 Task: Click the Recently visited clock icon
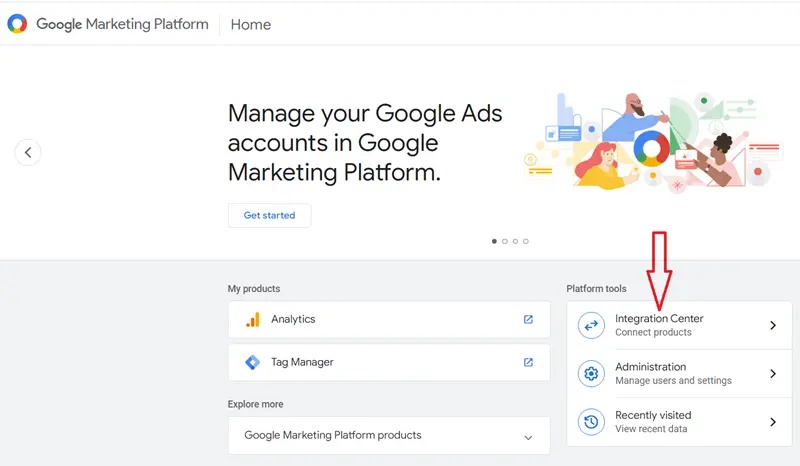coord(591,422)
